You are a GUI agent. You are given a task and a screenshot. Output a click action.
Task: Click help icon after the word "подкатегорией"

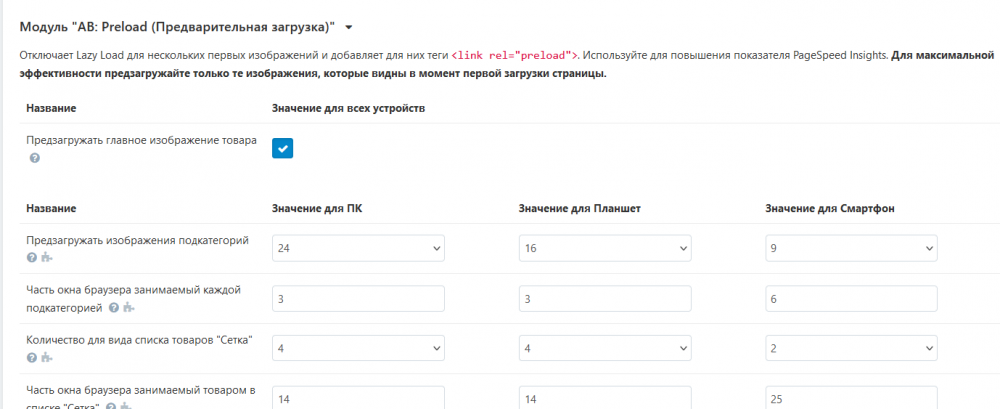click(114, 307)
